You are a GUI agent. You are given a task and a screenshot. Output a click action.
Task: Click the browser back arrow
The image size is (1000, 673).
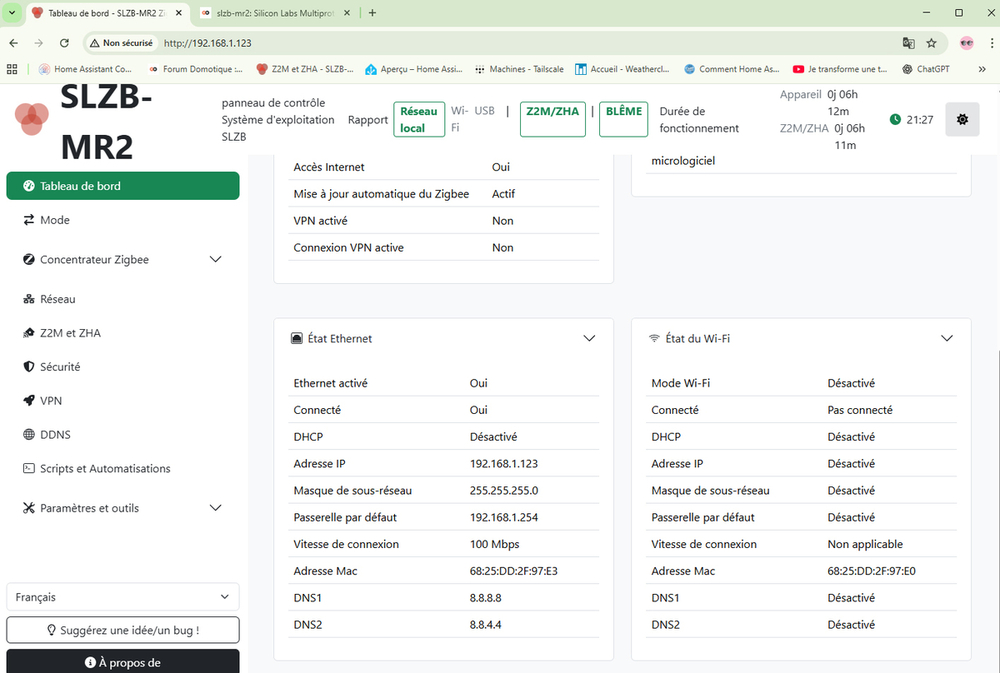[14, 43]
